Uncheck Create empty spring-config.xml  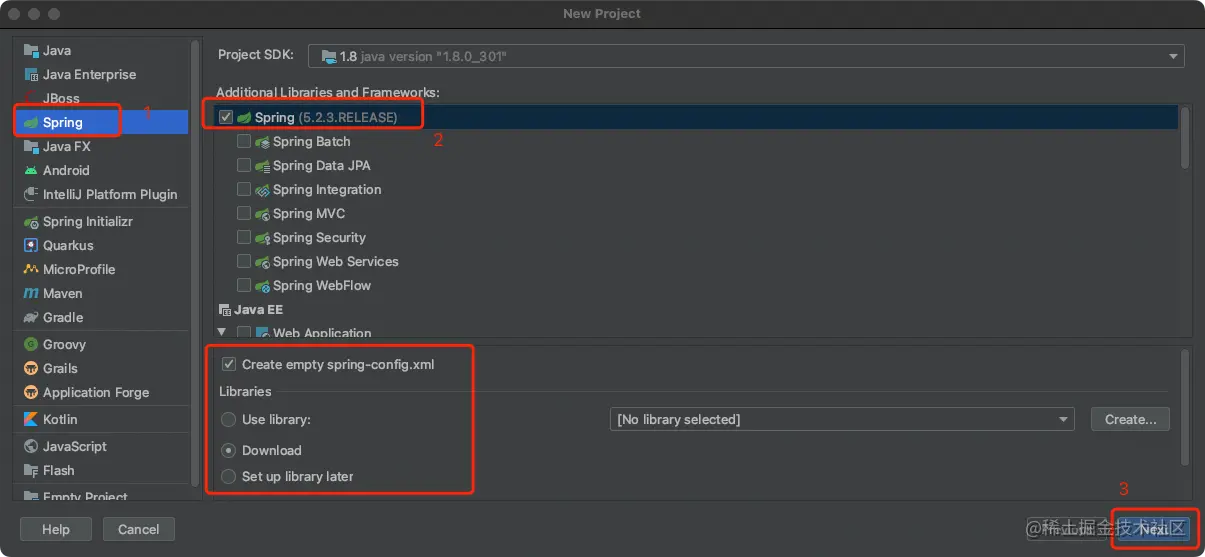229,365
